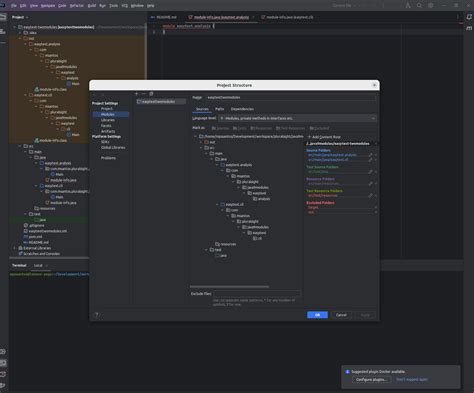Remove the selected module with the minus icon

tap(144, 94)
